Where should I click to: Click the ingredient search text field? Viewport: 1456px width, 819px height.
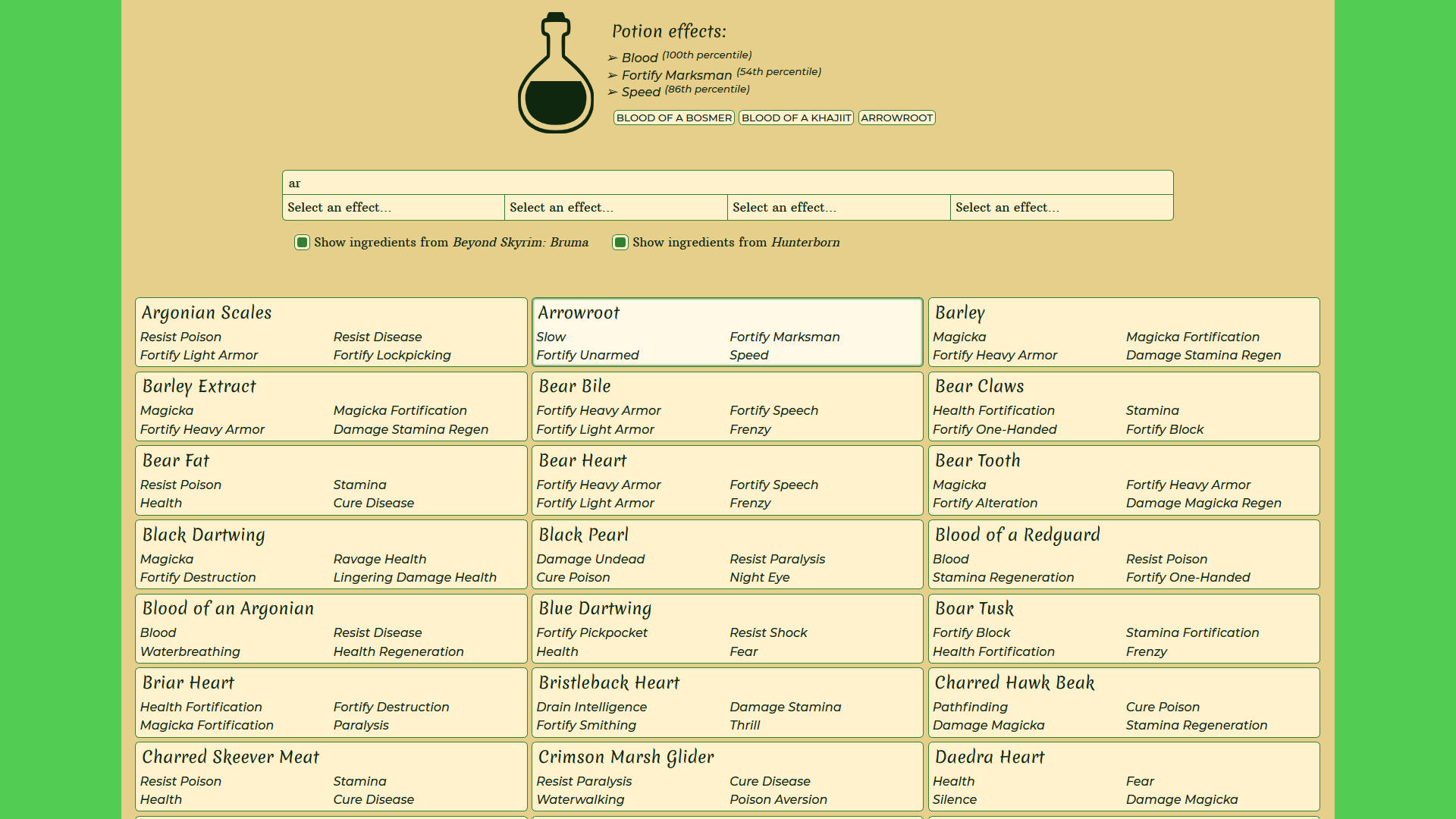(x=727, y=183)
